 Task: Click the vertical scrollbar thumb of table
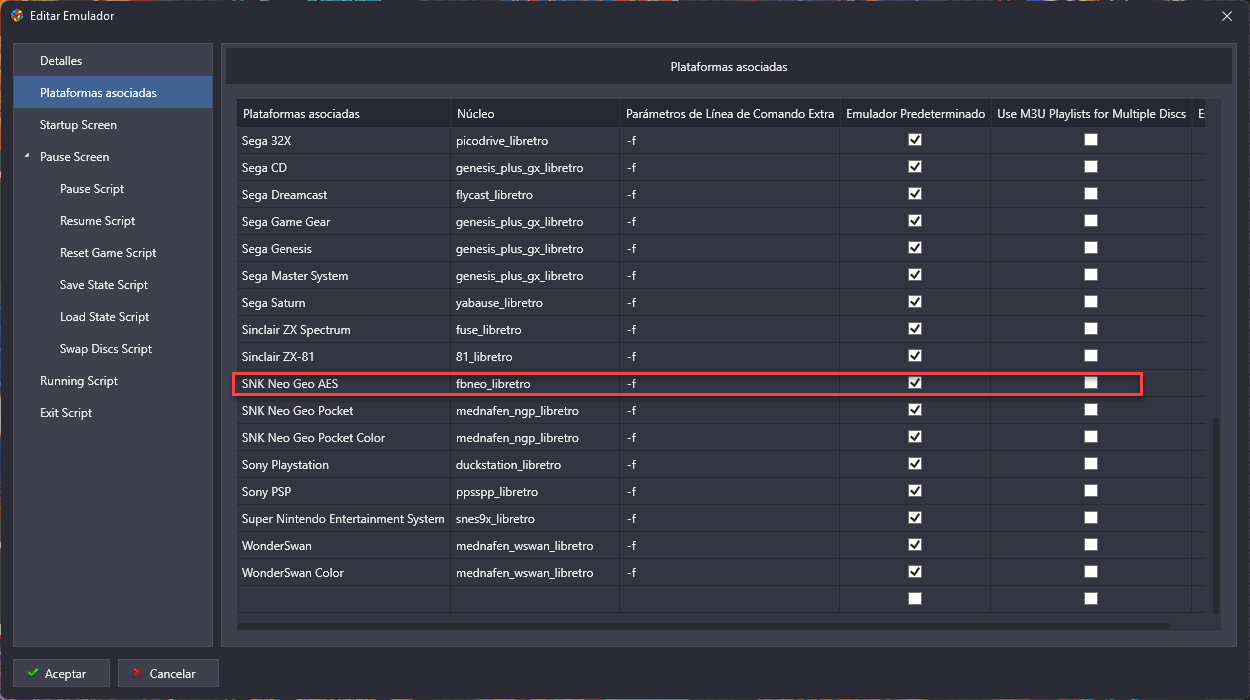click(x=1216, y=516)
